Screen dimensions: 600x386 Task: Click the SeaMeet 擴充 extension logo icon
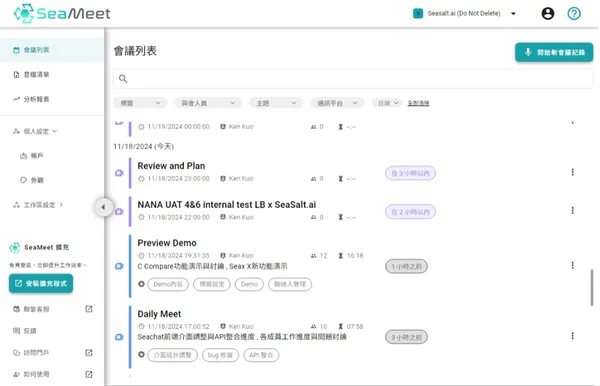[15, 248]
